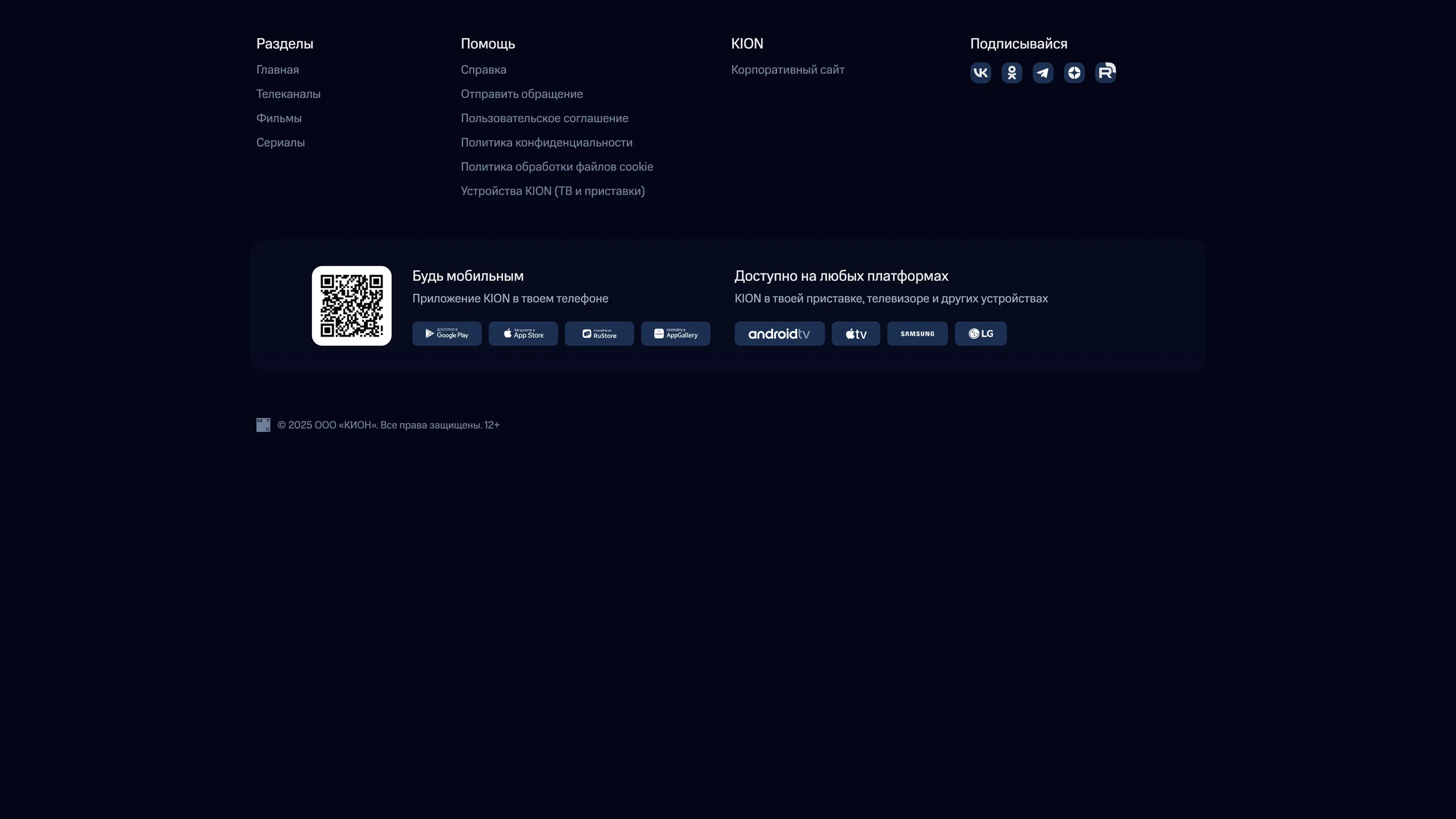Open the Фильмы section link
The image size is (1456, 819).
coord(279,119)
